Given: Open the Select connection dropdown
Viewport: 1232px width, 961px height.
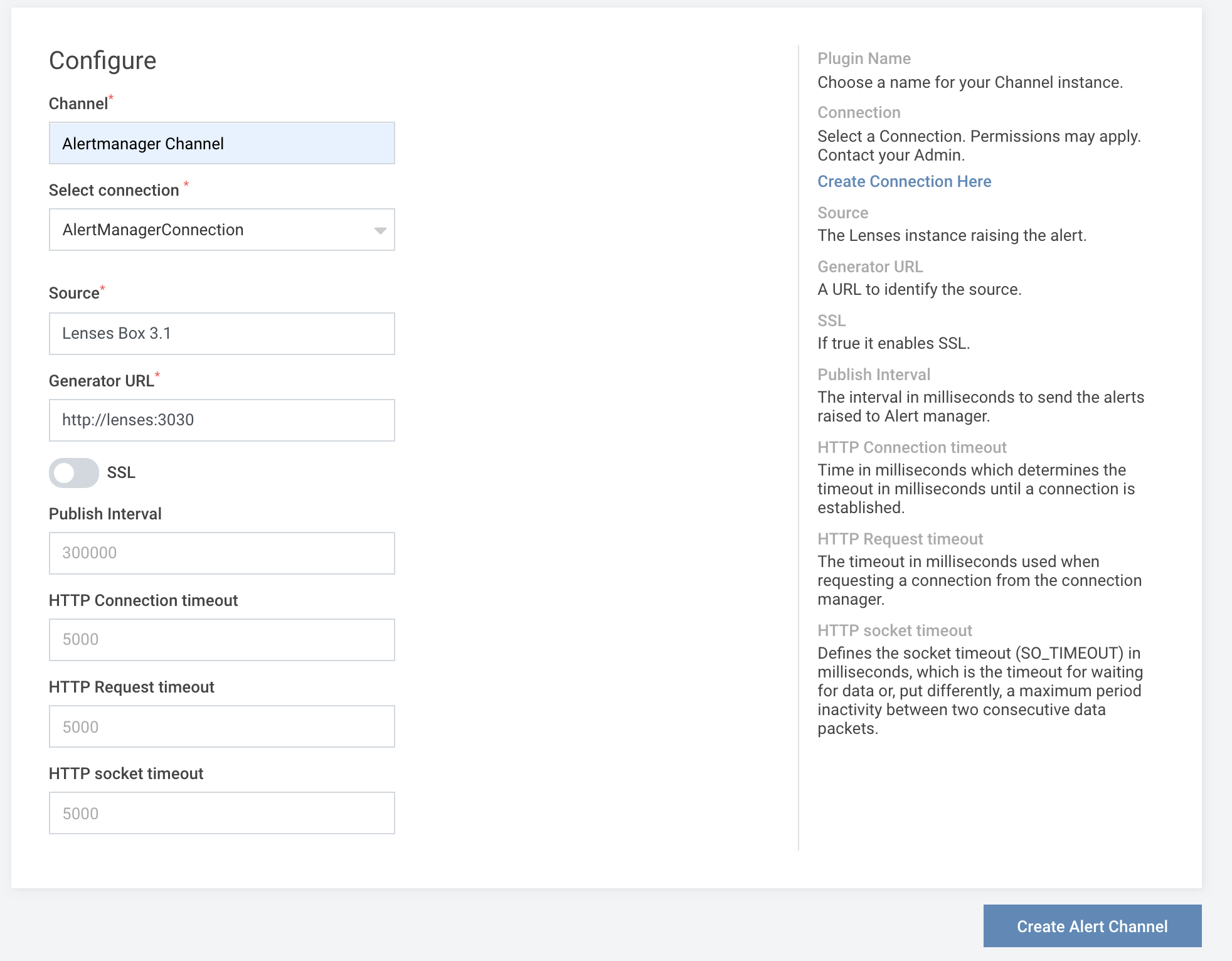Looking at the screenshot, I should point(221,229).
